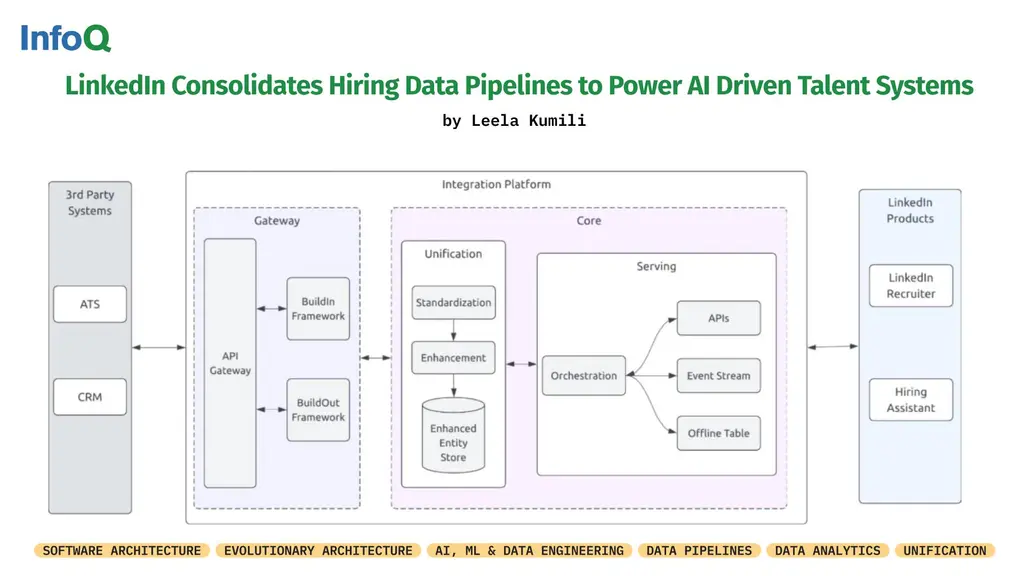This screenshot has height=576, width=1024.
Task: Click the Hiring Assistant box
Action: point(910,400)
